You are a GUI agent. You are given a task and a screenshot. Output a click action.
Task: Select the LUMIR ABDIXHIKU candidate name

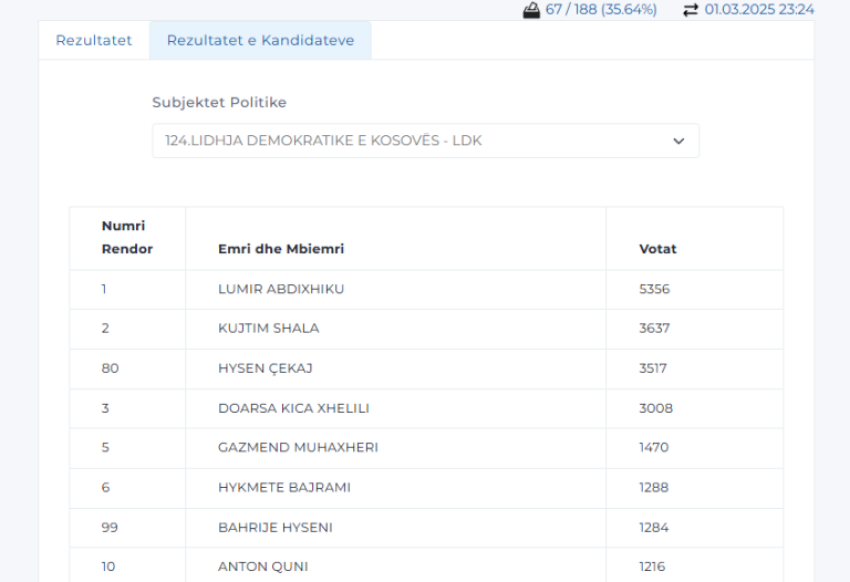coord(281,289)
